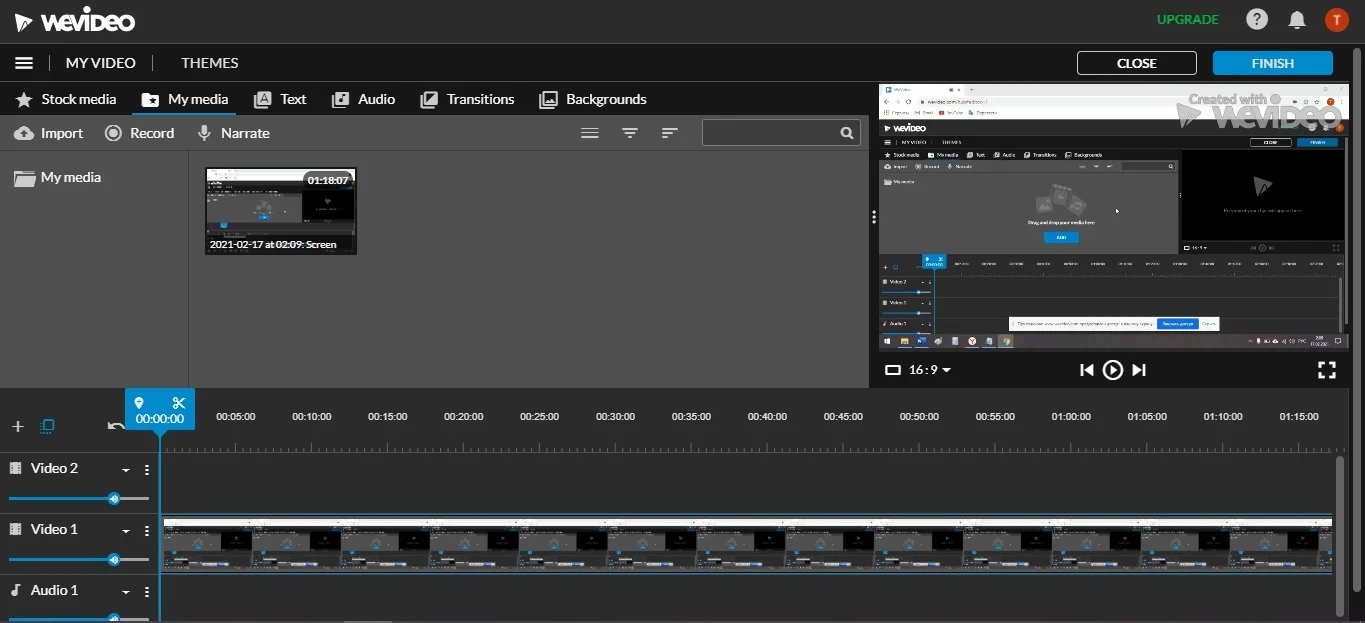Click the timeline vertical scrollbar
This screenshot has width=1365, height=623.
click(1340, 535)
